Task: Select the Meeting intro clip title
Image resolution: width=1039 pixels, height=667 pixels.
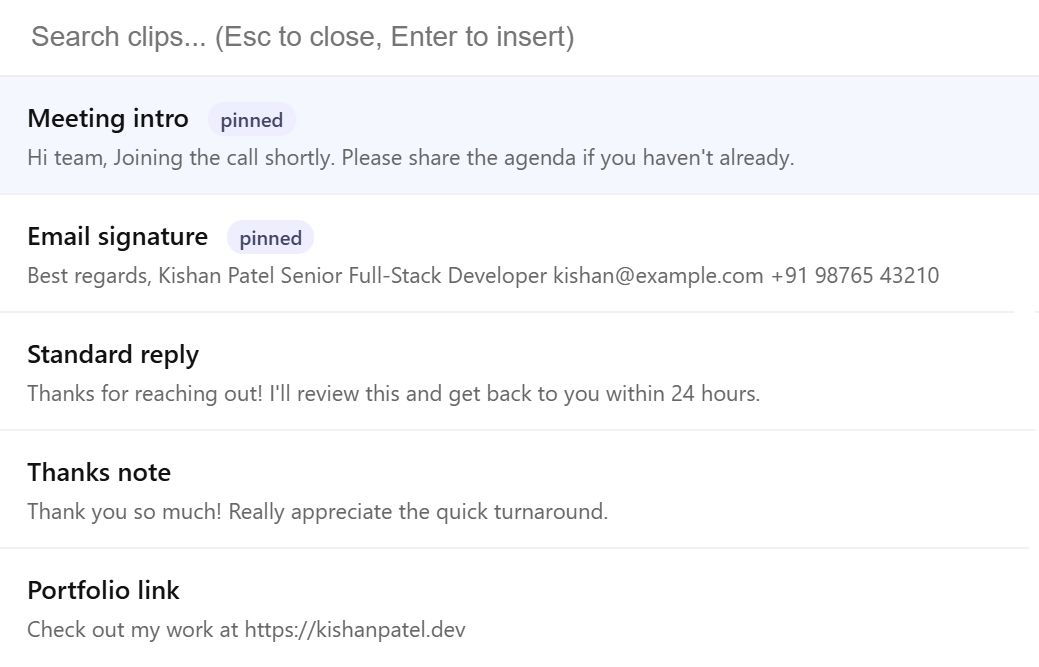Action: tap(108, 119)
